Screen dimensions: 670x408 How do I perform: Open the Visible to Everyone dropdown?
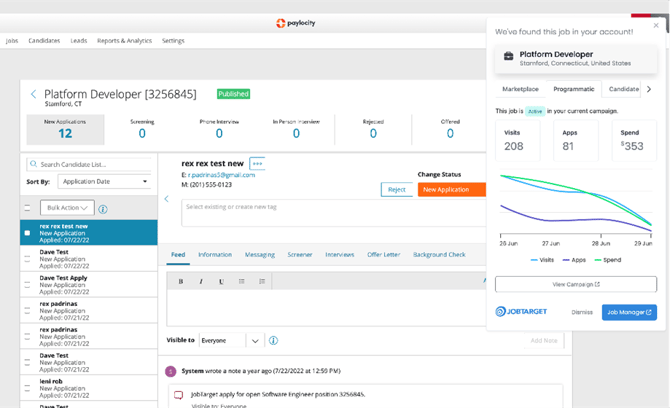click(231, 340)
